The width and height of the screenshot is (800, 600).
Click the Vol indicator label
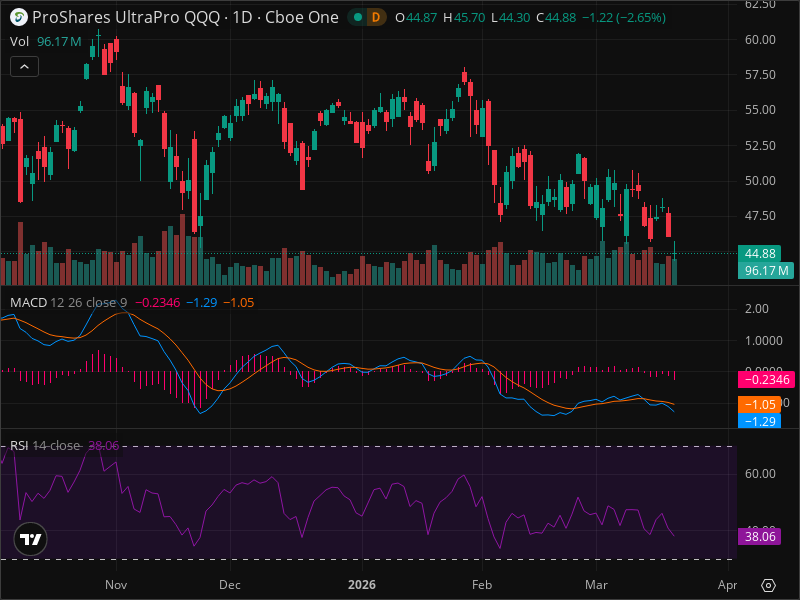(19, 41)
